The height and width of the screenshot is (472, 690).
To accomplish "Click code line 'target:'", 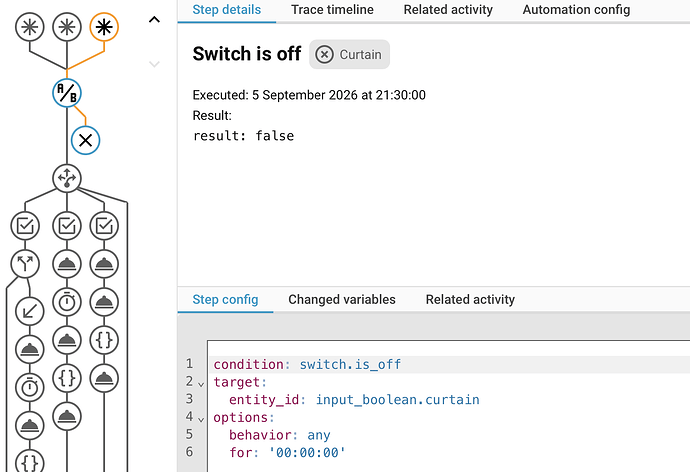I will 240,382.
